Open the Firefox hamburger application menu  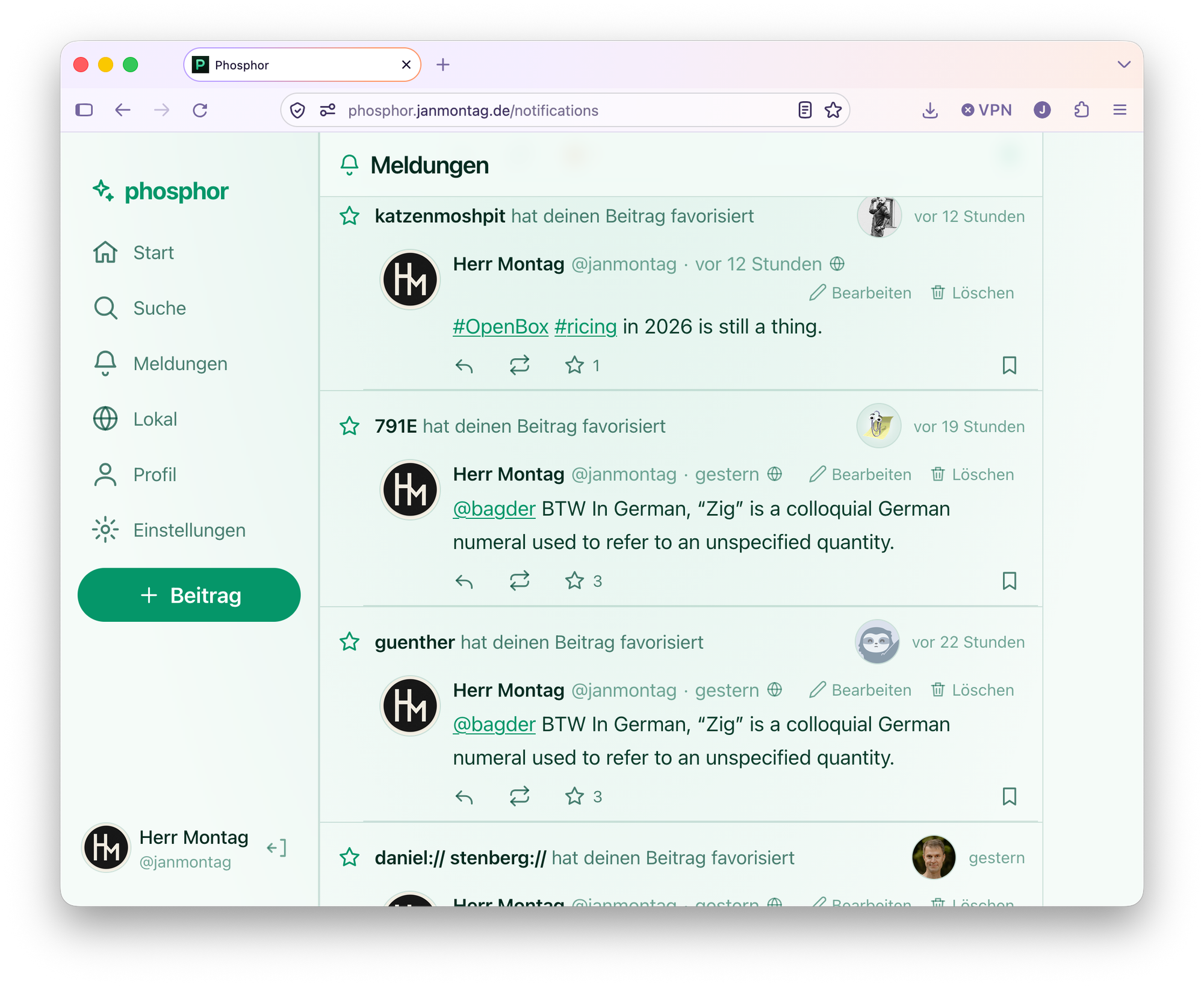coord(1120,110)
